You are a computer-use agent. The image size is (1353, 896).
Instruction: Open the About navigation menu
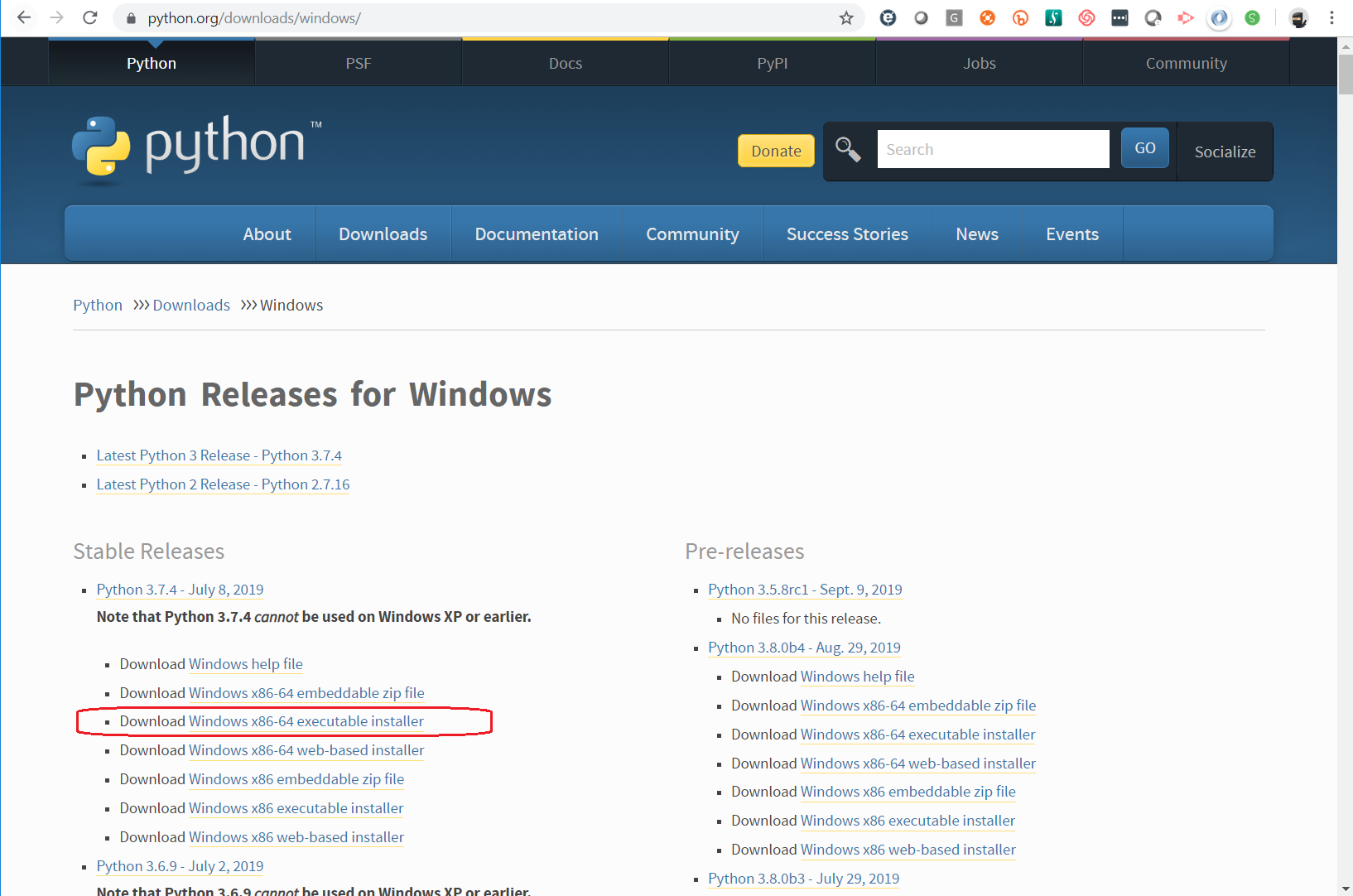click(x=267, y=234)
